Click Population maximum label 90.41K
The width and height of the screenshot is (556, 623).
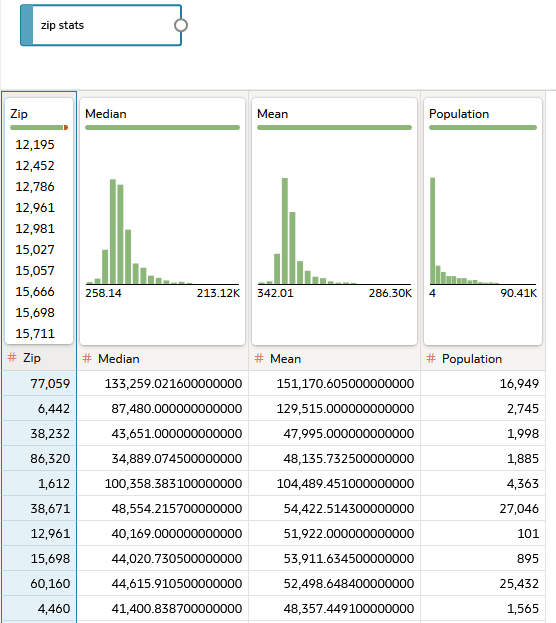pos(519,293)
